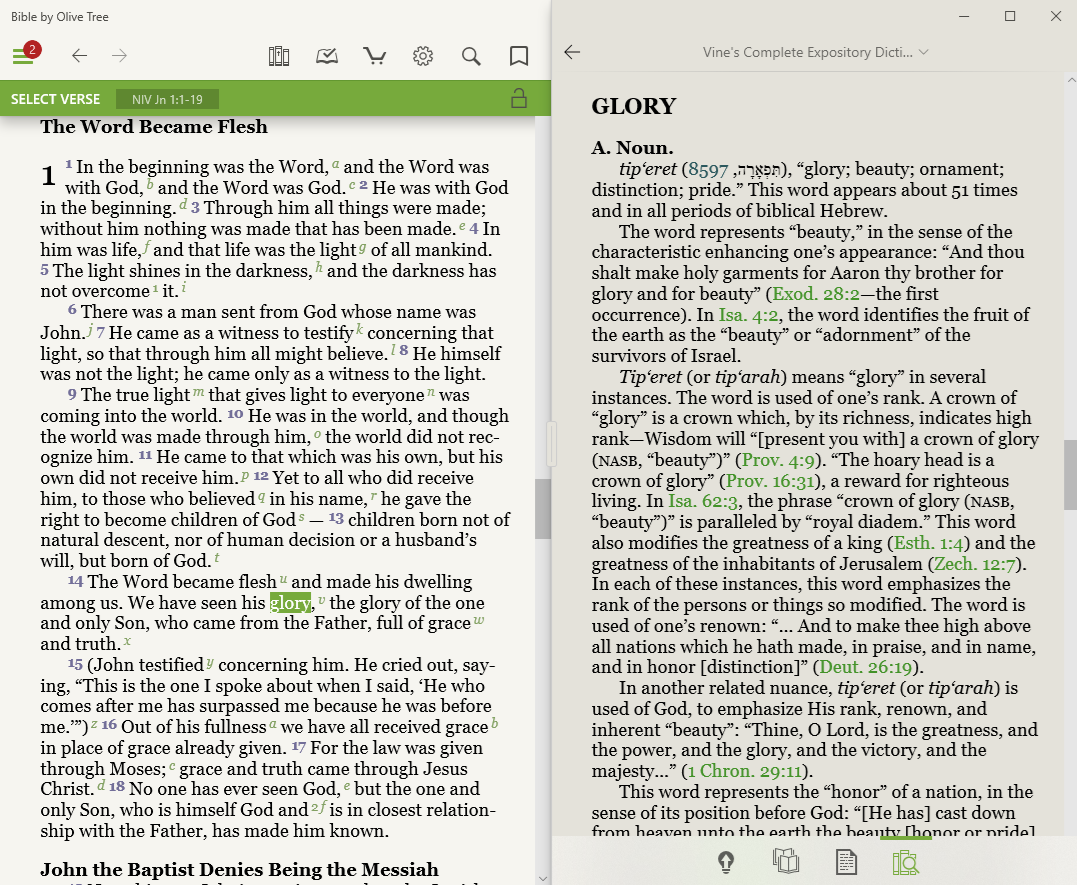Switch to the parallel book tab
Screen dimensions: 1077x885
click(786, 861)
